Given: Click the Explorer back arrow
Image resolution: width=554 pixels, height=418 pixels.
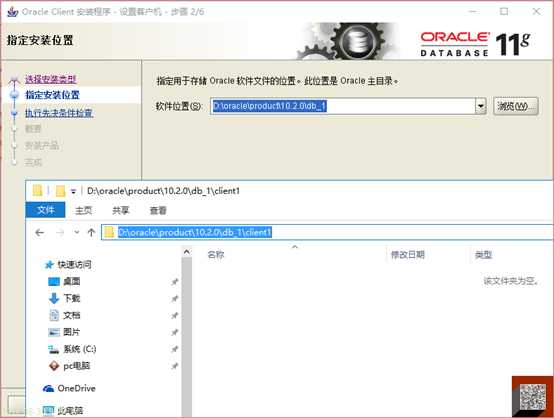Looking at the screenshot, I should (x=40, y=232).
